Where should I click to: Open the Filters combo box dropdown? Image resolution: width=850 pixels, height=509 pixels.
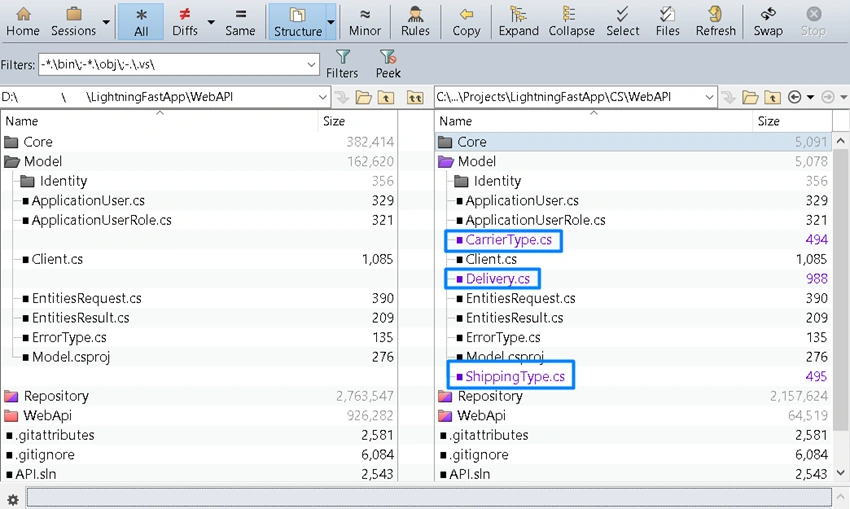tap(311, 65)
